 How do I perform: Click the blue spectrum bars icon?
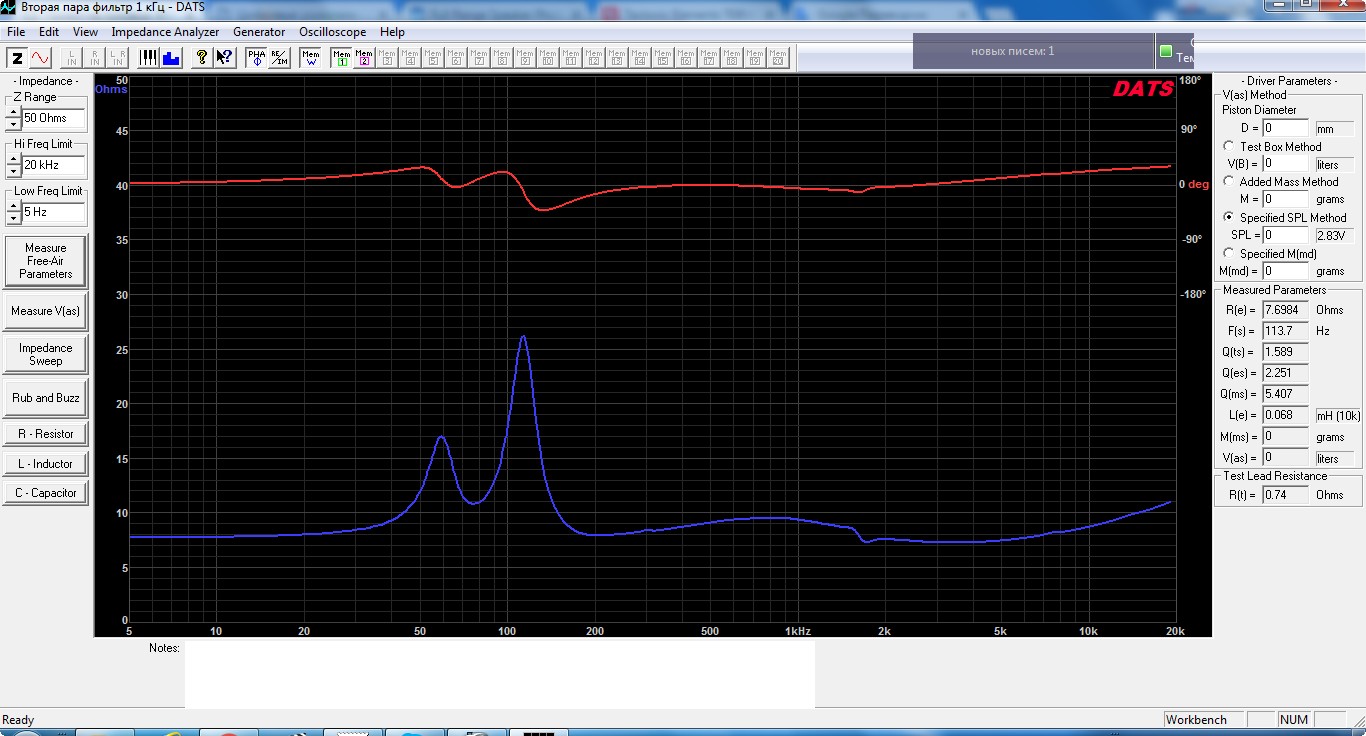[x=171, y=58]
